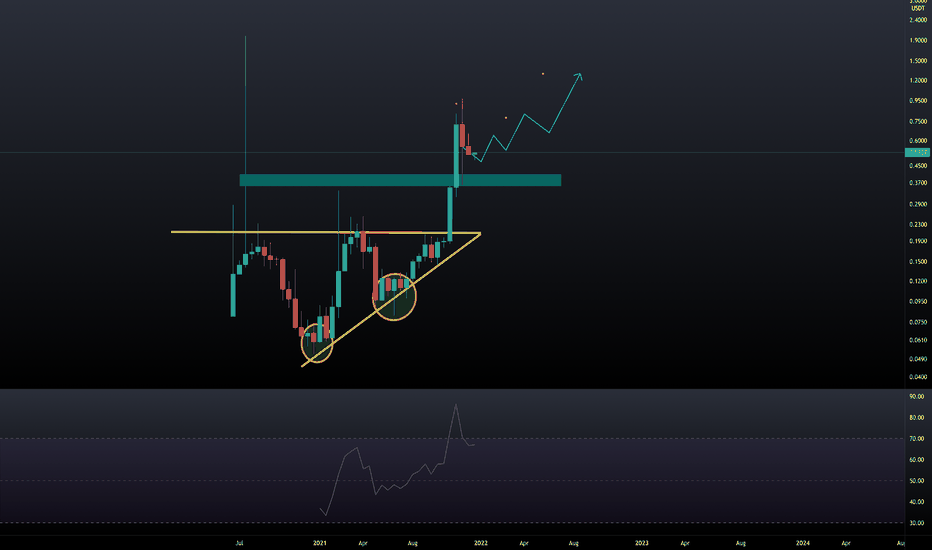Screen dimensions: 932x550
Task: Click the 90.00 RSI scale label
Action: 917,397
